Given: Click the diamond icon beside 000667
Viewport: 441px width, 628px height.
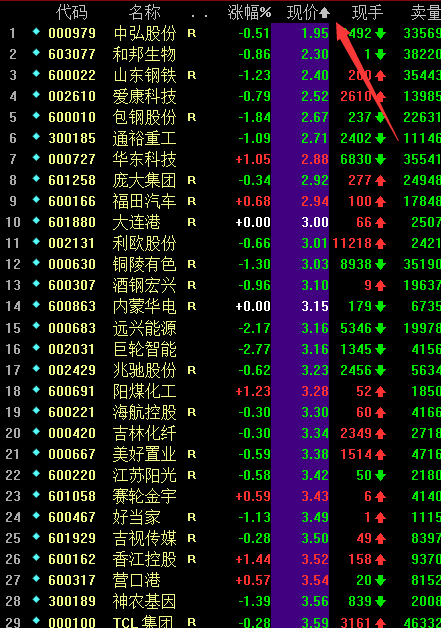Looking at the screenshot, I should click(36, 453).
